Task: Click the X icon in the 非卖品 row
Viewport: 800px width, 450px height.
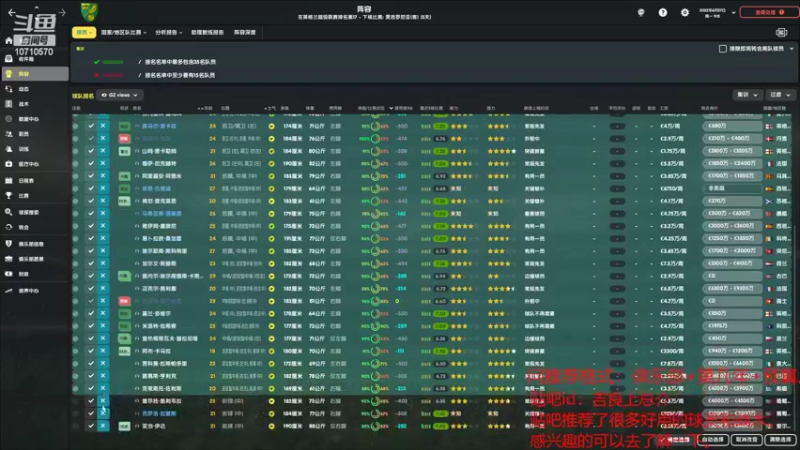Action: coord(103,188)
